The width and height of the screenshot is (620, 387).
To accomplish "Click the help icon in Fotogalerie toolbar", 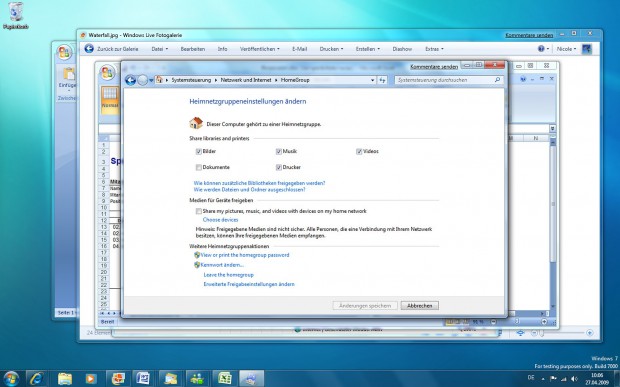I will 541,49.
